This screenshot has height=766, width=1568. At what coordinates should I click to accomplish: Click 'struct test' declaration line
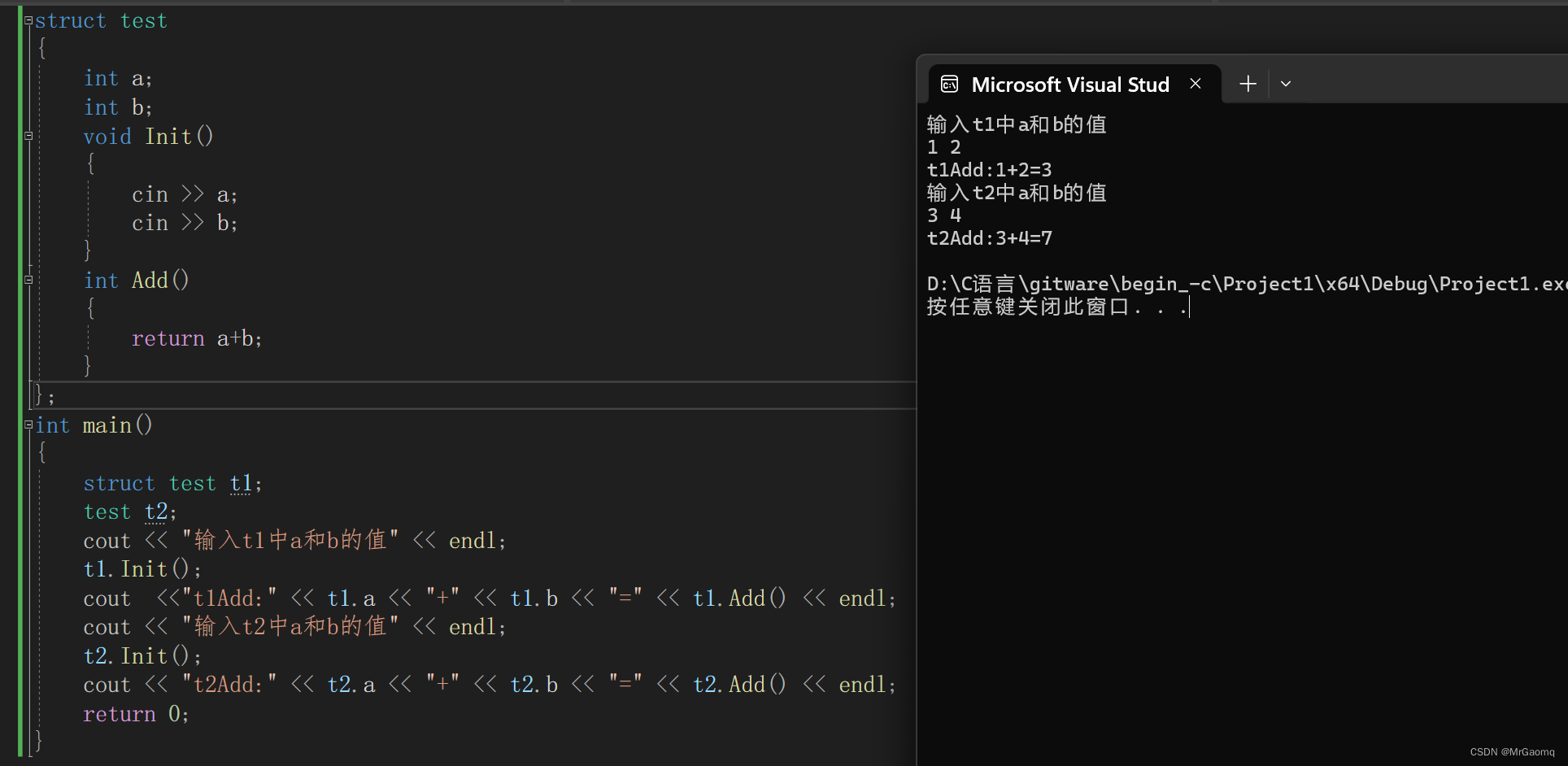101,21
